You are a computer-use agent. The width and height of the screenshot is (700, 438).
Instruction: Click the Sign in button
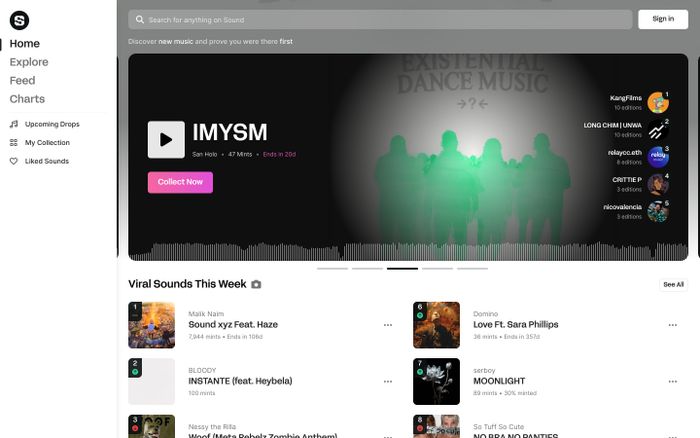point(663,19)
